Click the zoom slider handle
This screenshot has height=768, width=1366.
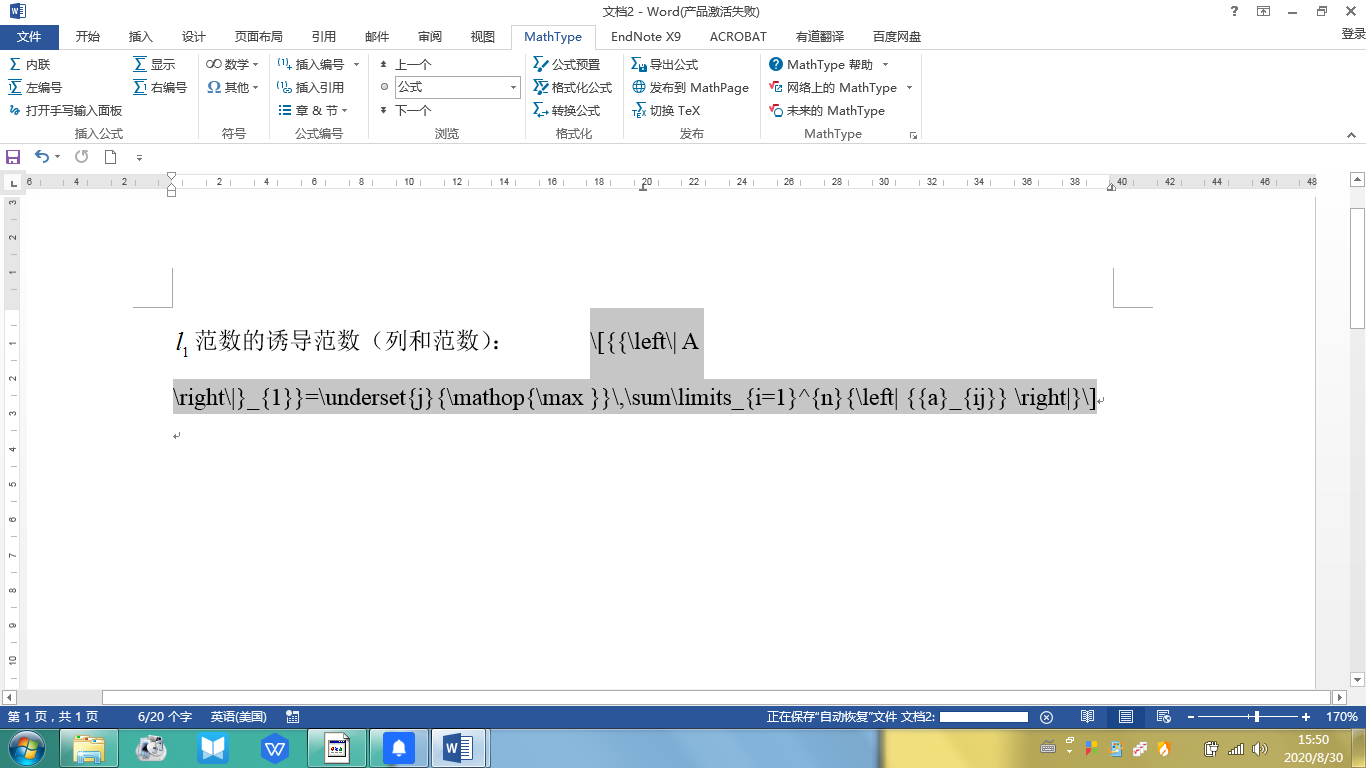click(1257, 717)
